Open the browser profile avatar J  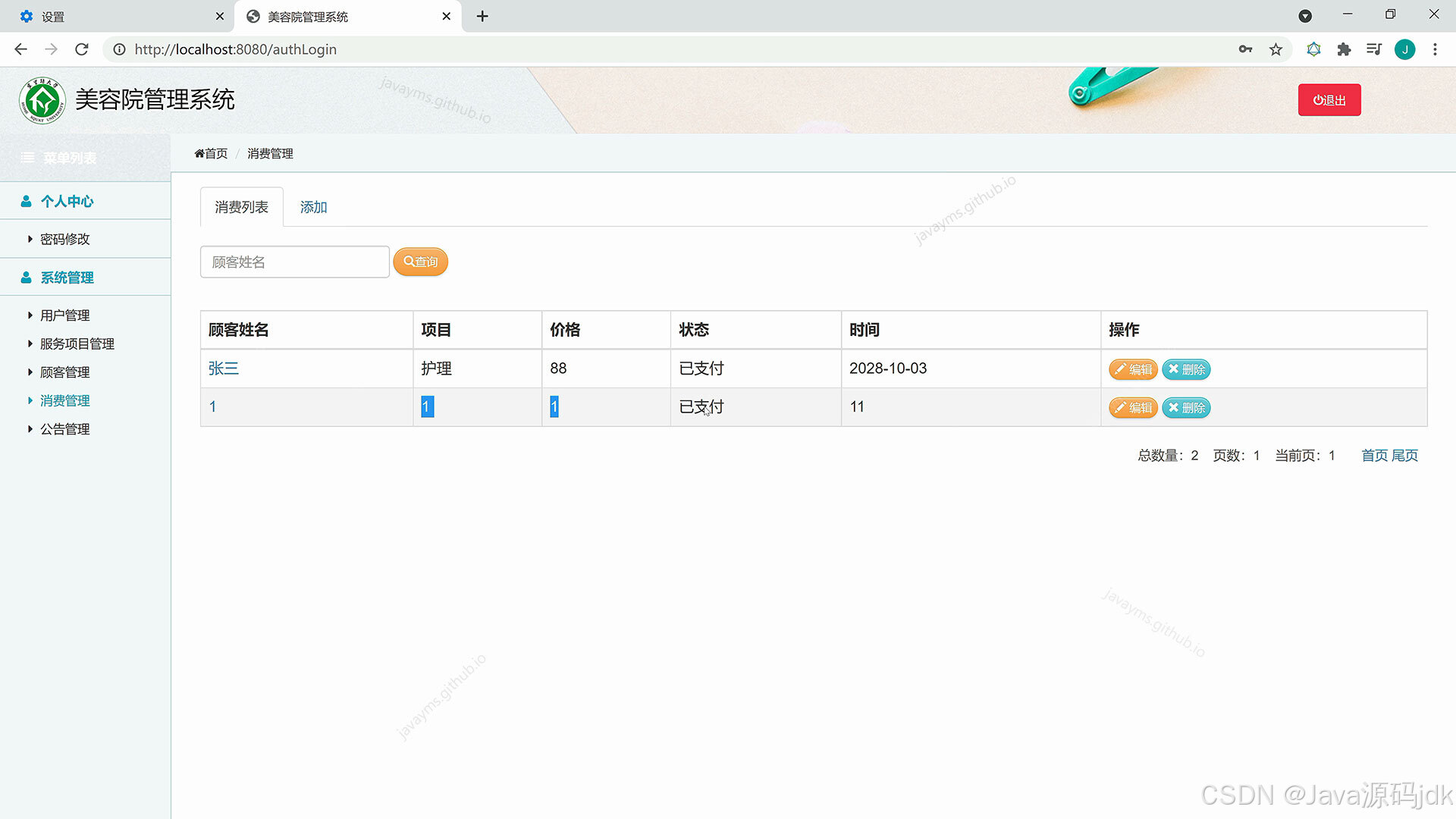coord(1404,49)
